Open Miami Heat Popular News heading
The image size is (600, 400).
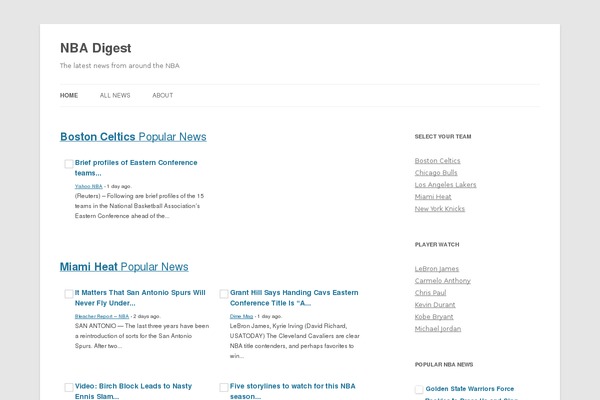(x=124, y=267)
